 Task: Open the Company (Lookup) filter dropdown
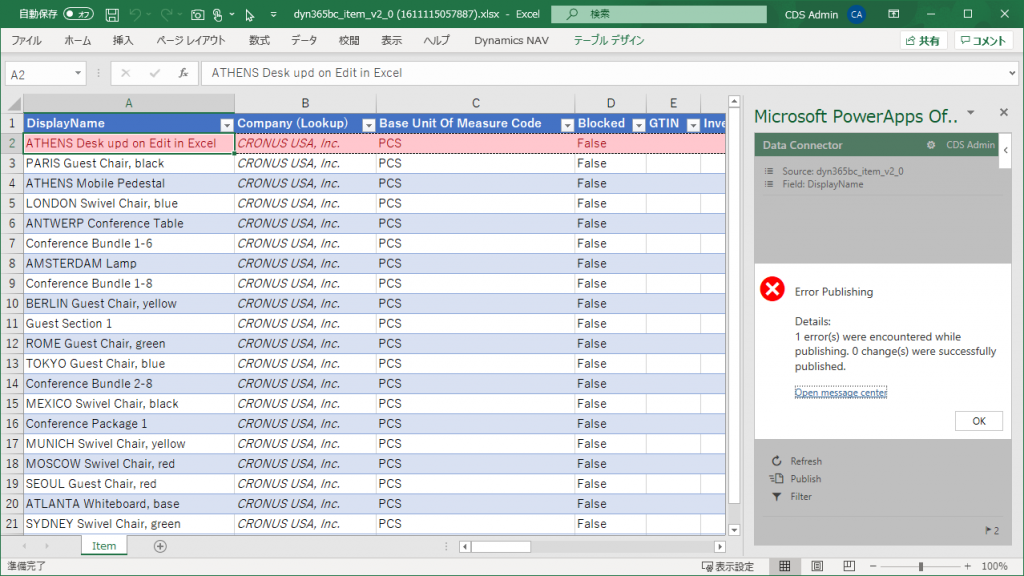(x=368, y=125)
